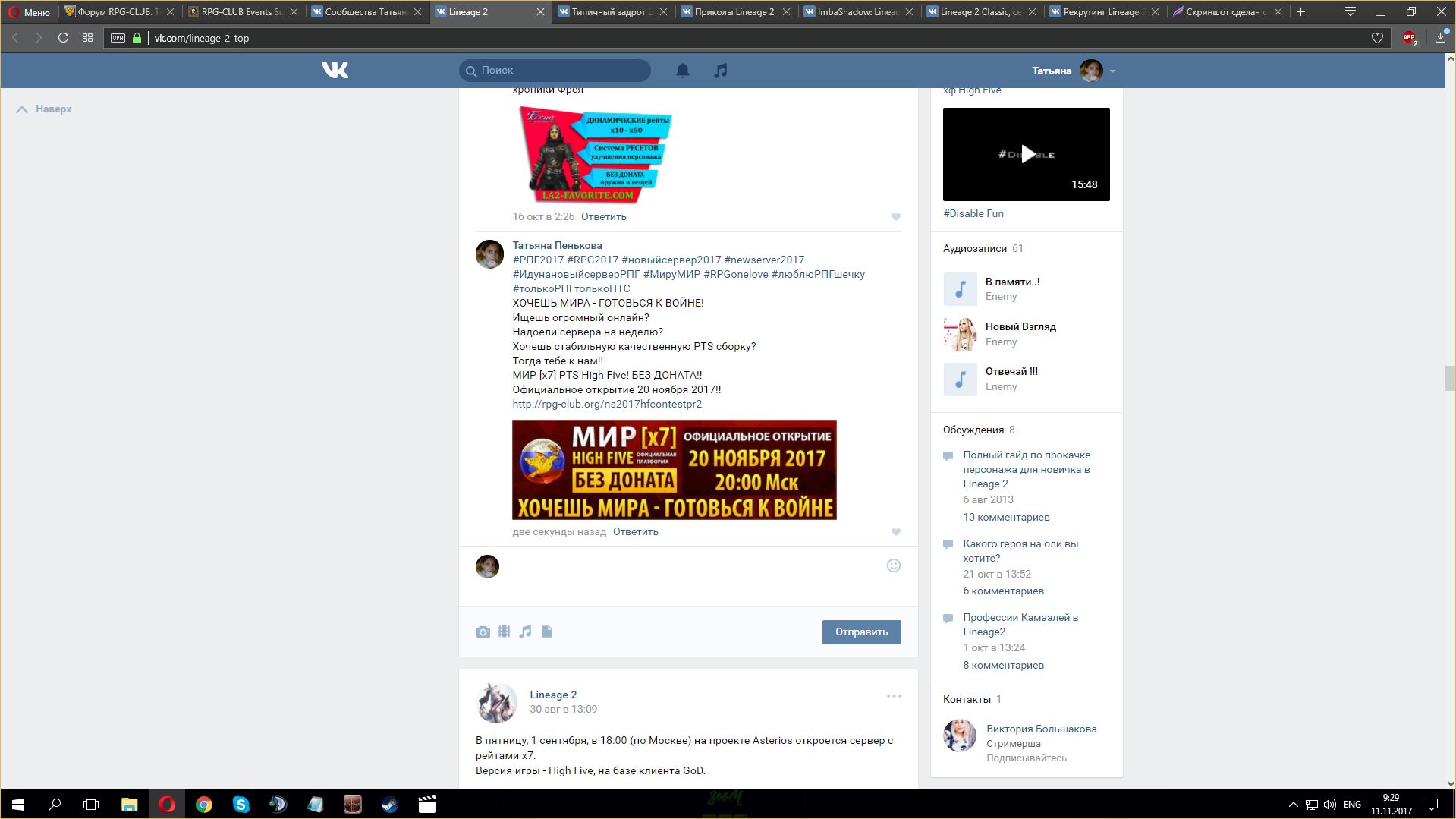Attach a photo with the camera icon
This screenshot has height=819, width=1456.
[x=483, y=632]
